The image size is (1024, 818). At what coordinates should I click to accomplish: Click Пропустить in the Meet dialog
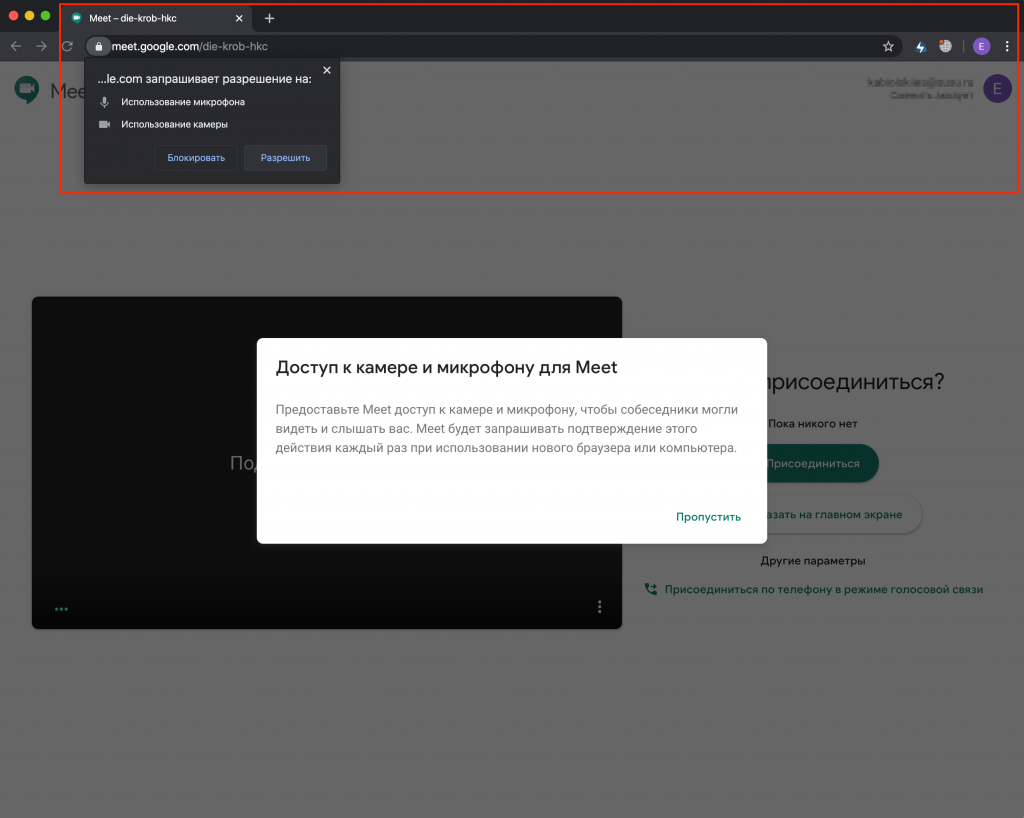[709, 517]
